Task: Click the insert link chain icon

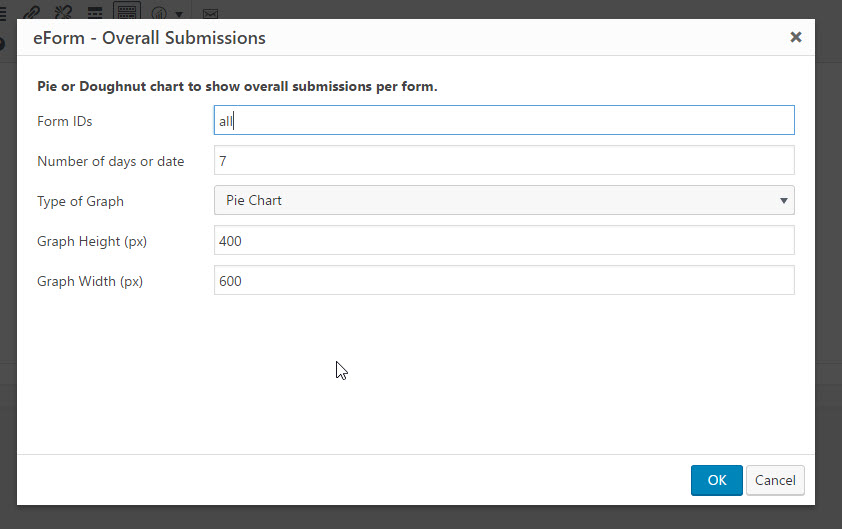Action: (32, 12)
